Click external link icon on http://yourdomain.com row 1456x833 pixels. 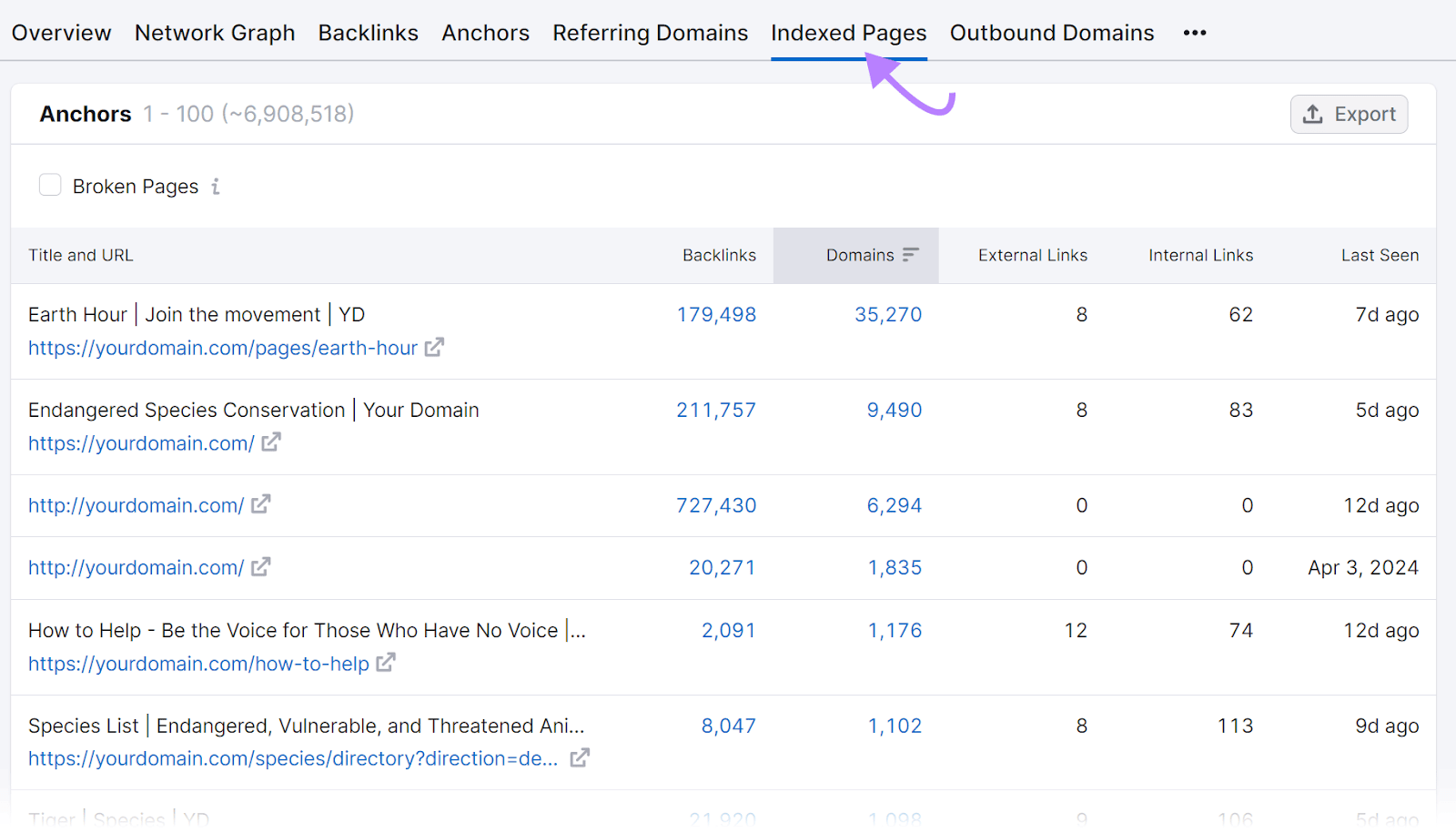click(x=262, y=505)
